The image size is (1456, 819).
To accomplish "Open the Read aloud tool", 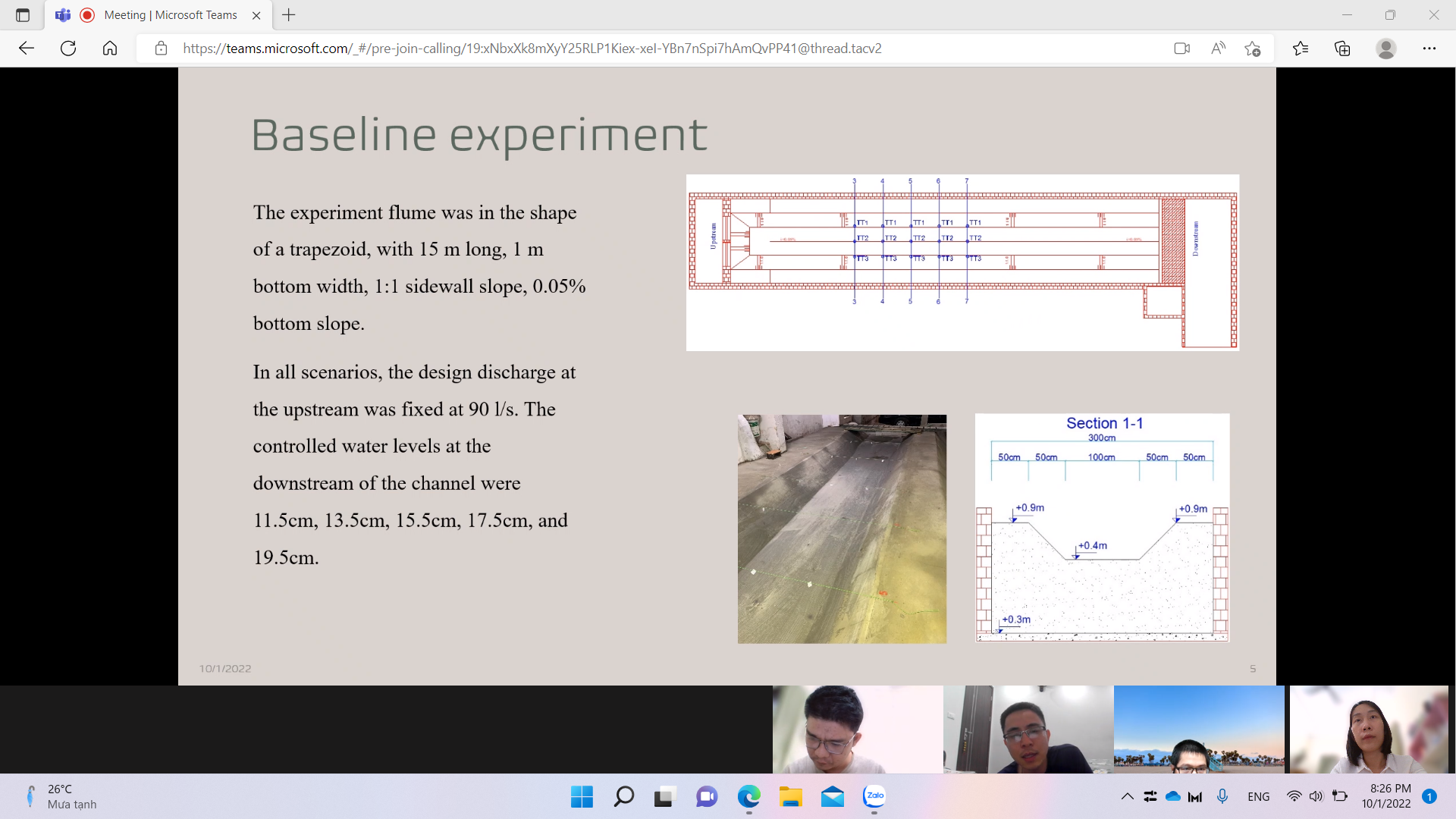I will [x=1218, y=49].
